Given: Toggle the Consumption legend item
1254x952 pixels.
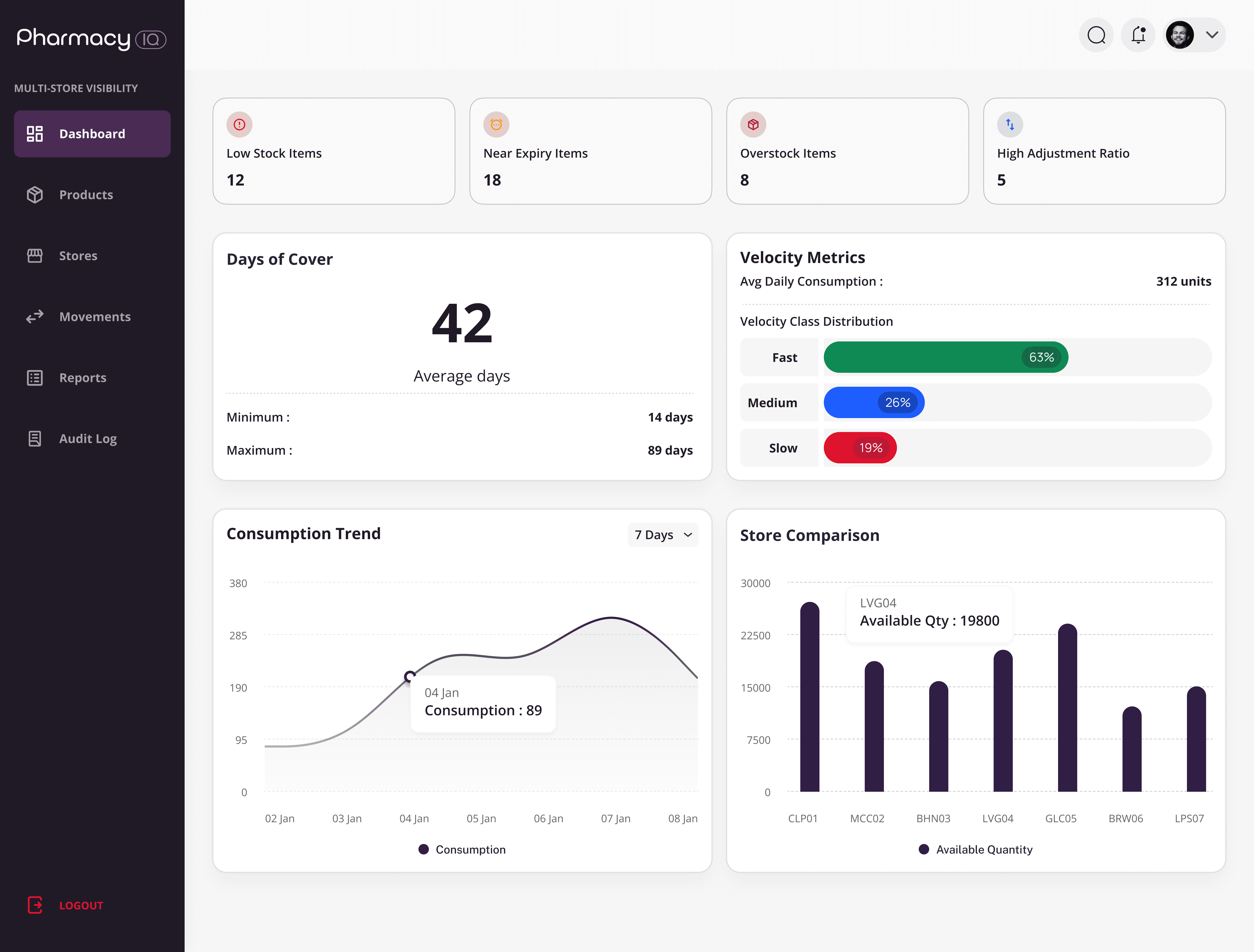Looking at the screenshot, I should pos(462,849).
